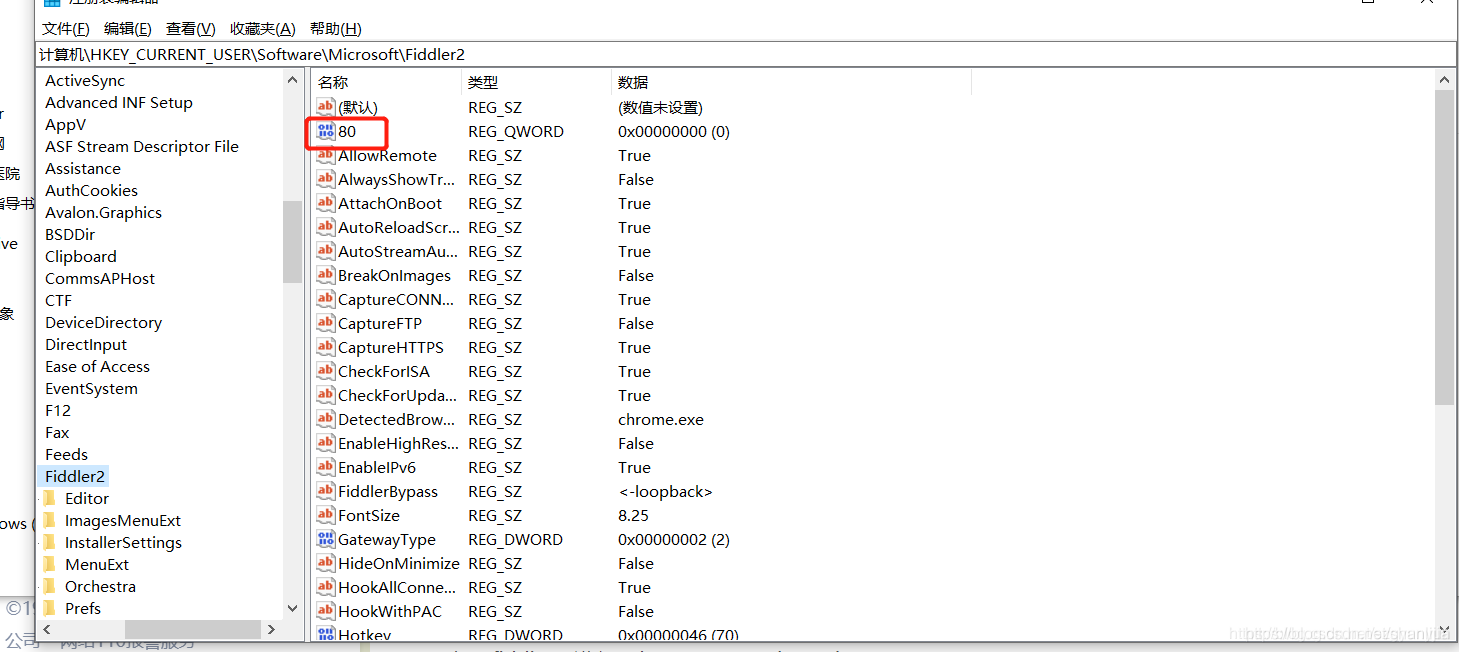Select the DetectedBrow... value name
Screen dimensions: 1459x652
396,419
